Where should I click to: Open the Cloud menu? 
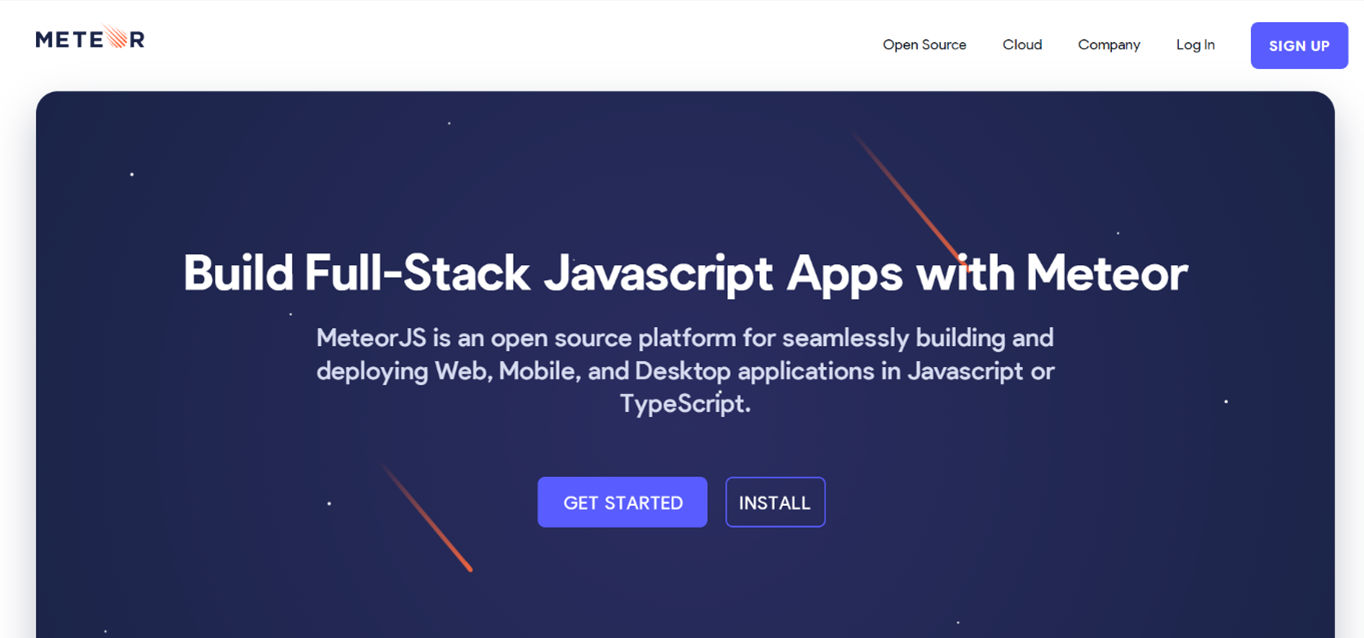(1022, 45)
